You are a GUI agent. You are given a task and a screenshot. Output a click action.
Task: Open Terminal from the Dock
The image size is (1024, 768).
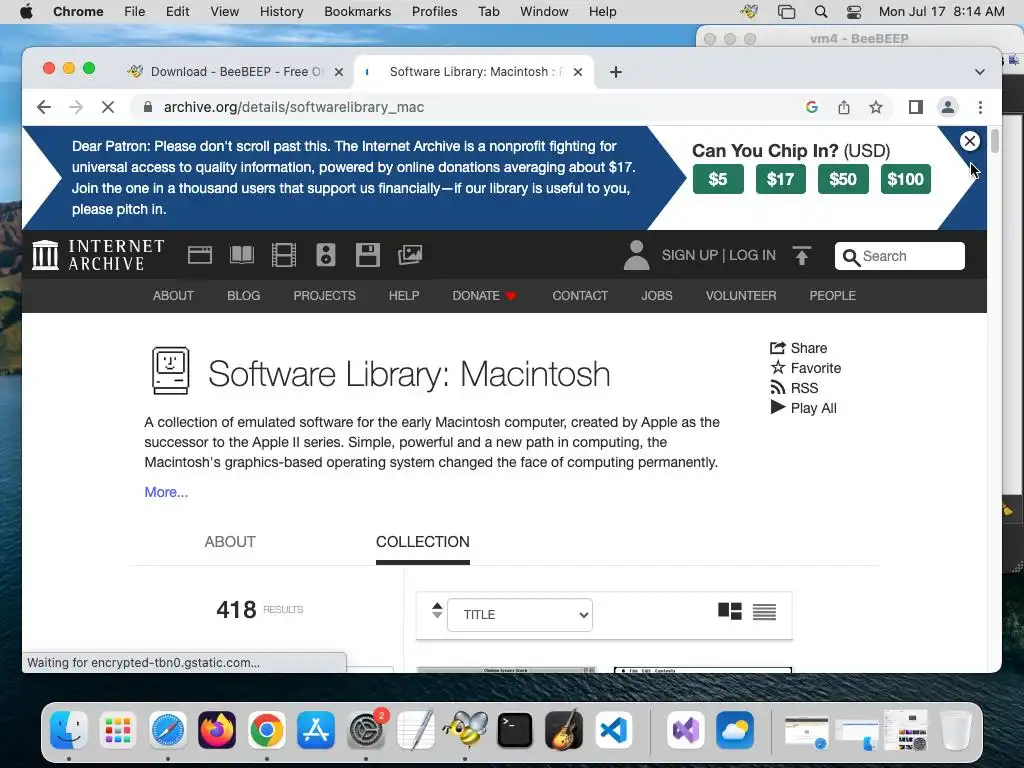click(515, 730)
